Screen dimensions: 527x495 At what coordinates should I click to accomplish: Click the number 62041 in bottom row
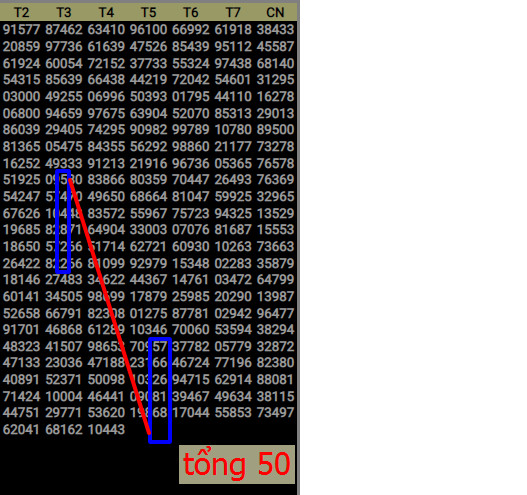(x=22, y=429)
